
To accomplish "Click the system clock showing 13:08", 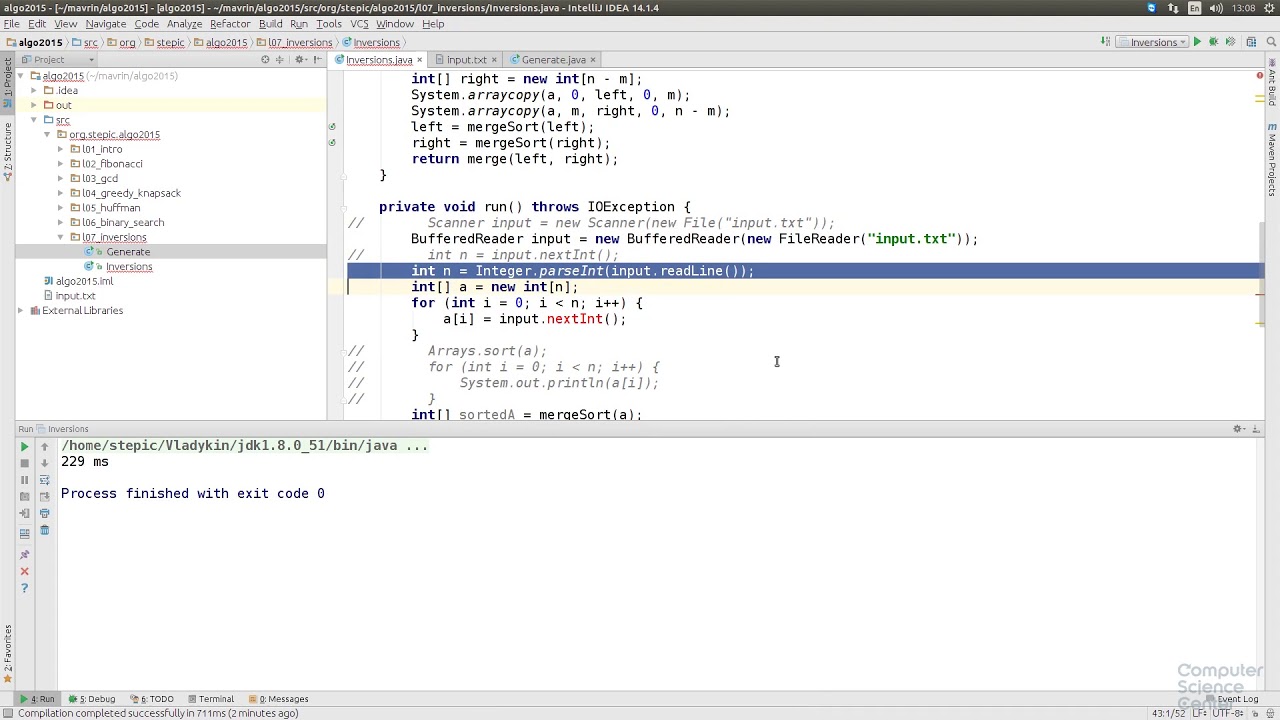I will click(1243, 8).
